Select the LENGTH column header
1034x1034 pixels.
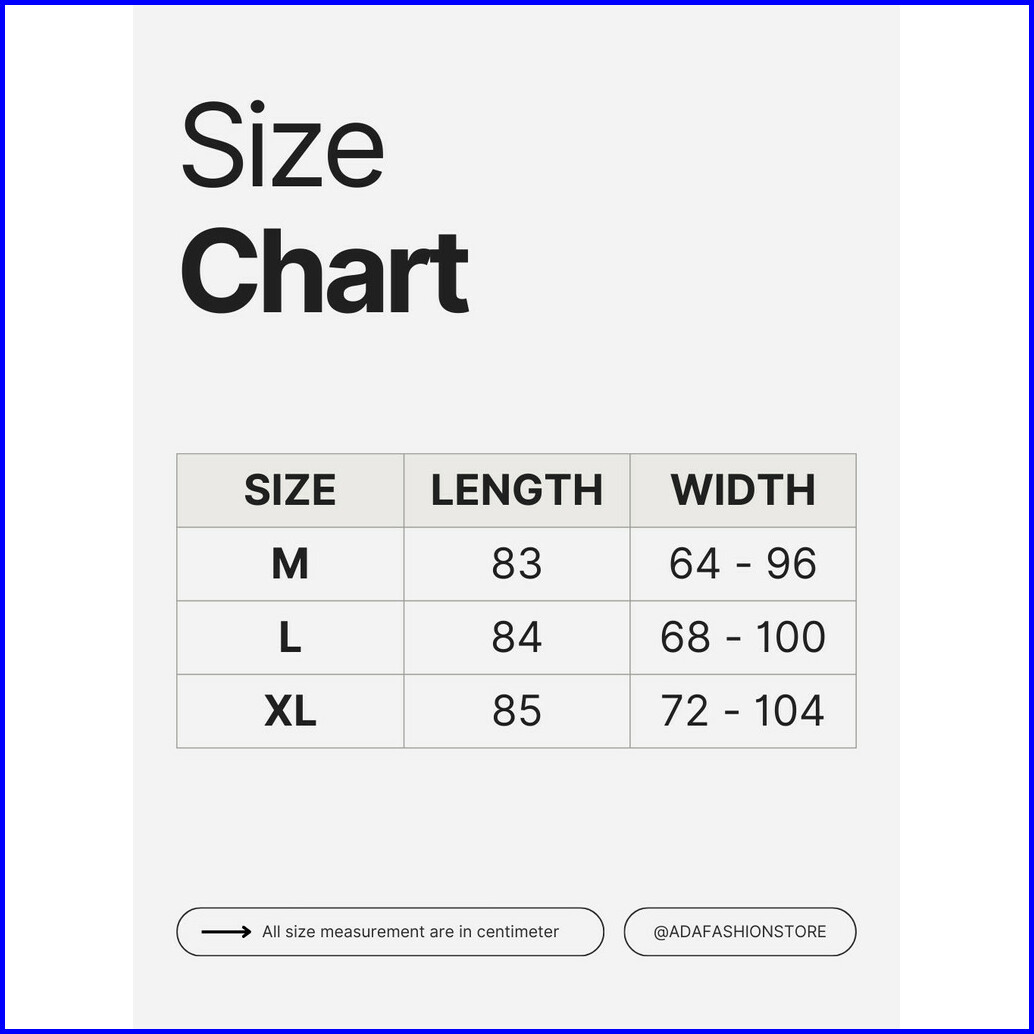tap(516, 490)
